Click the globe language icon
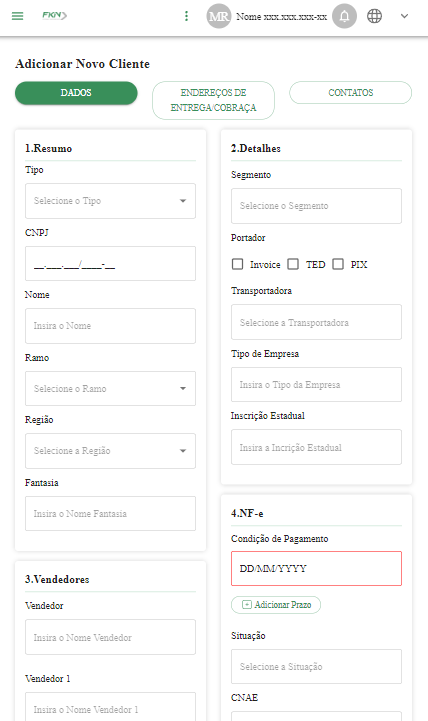 pos(374,16)
